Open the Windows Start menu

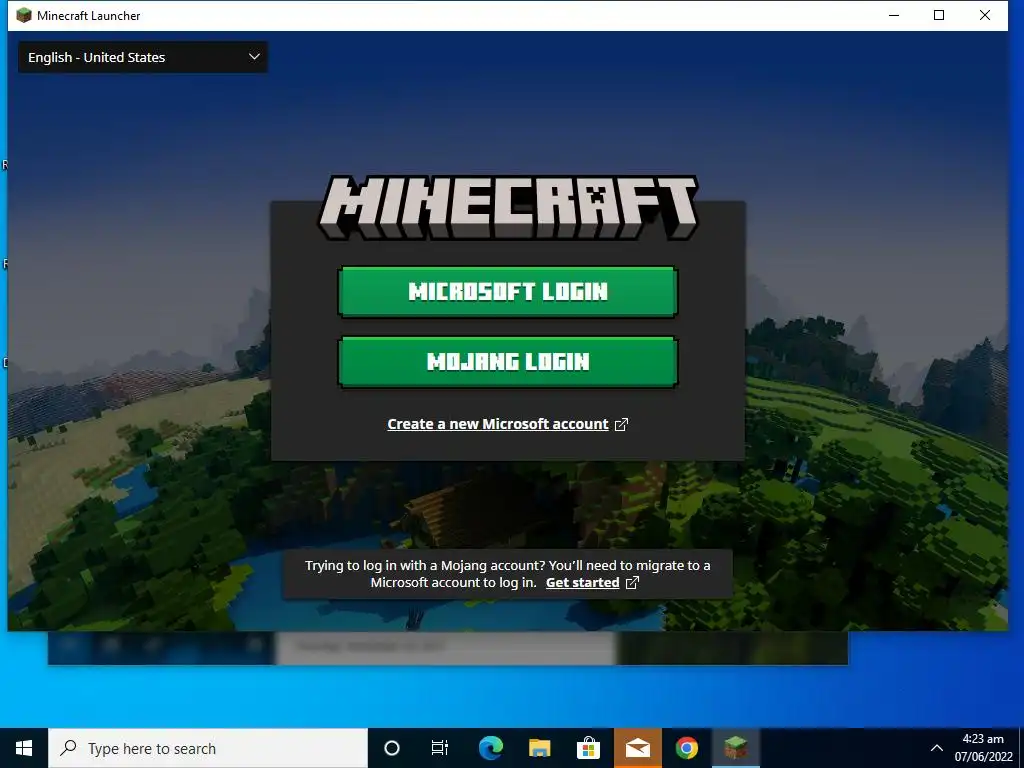pos(24,748)
